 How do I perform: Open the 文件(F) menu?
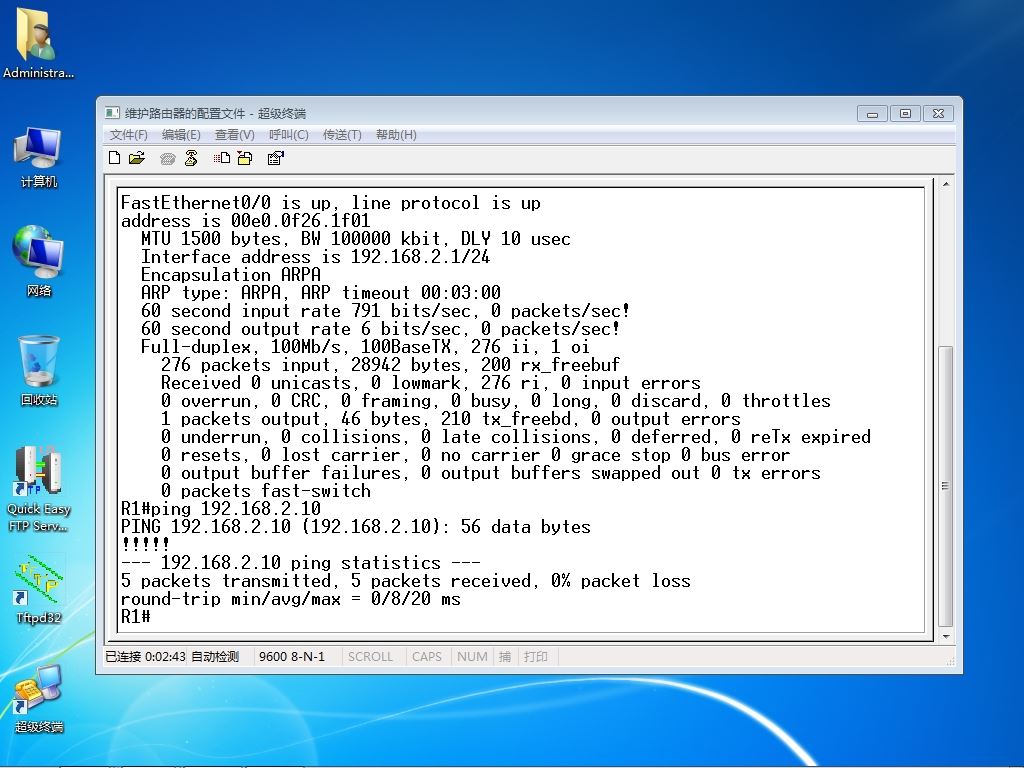point(128,135)
